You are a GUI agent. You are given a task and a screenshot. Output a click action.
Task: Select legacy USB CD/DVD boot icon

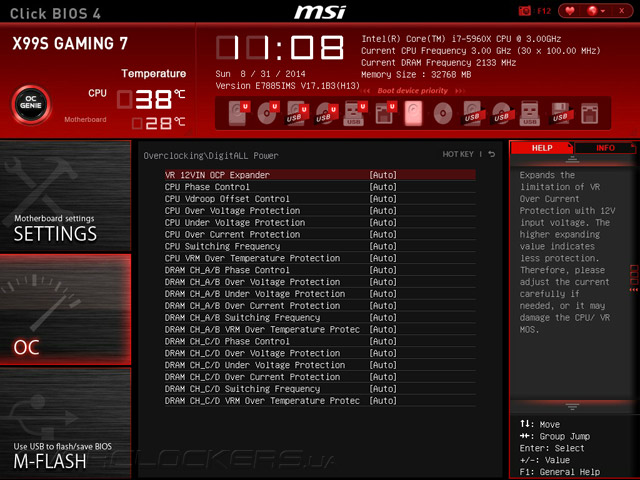(501, 113)
